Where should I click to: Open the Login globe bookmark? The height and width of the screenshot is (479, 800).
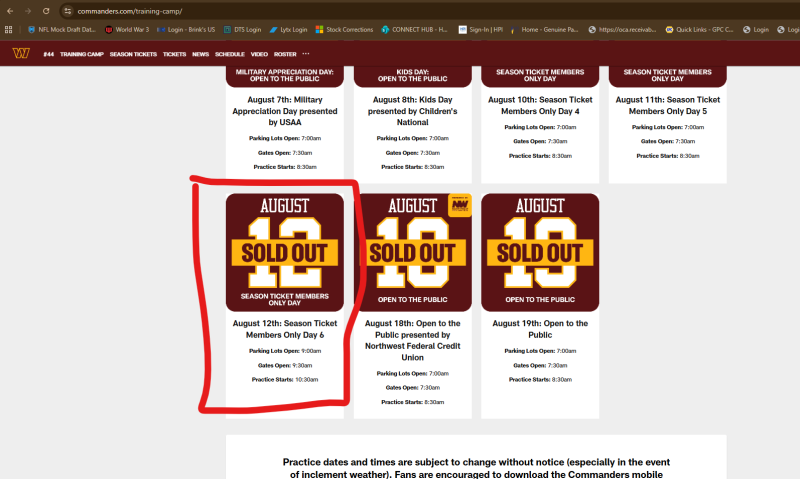pos(756,30)
